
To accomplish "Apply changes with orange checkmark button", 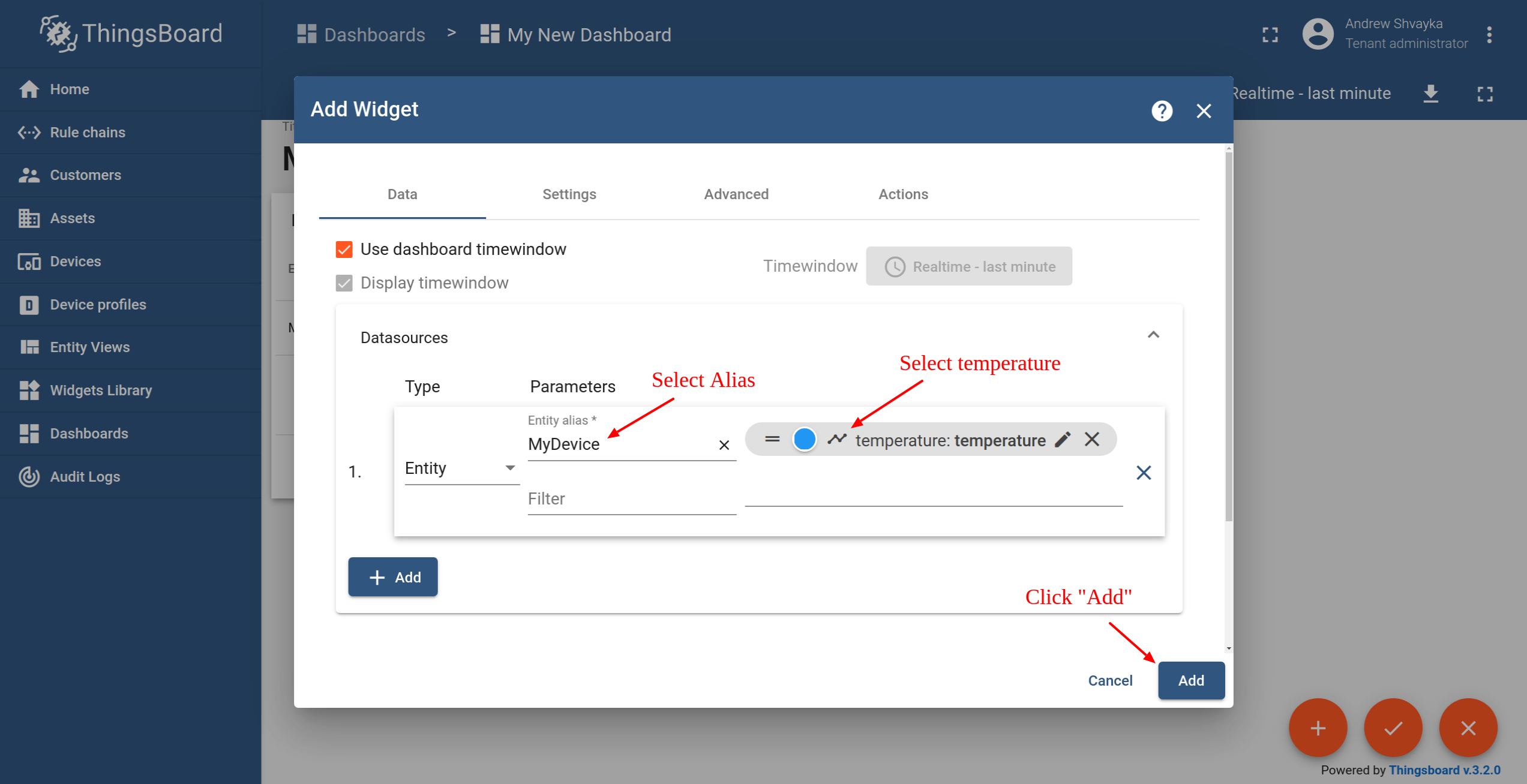I will coord(1393,728).
